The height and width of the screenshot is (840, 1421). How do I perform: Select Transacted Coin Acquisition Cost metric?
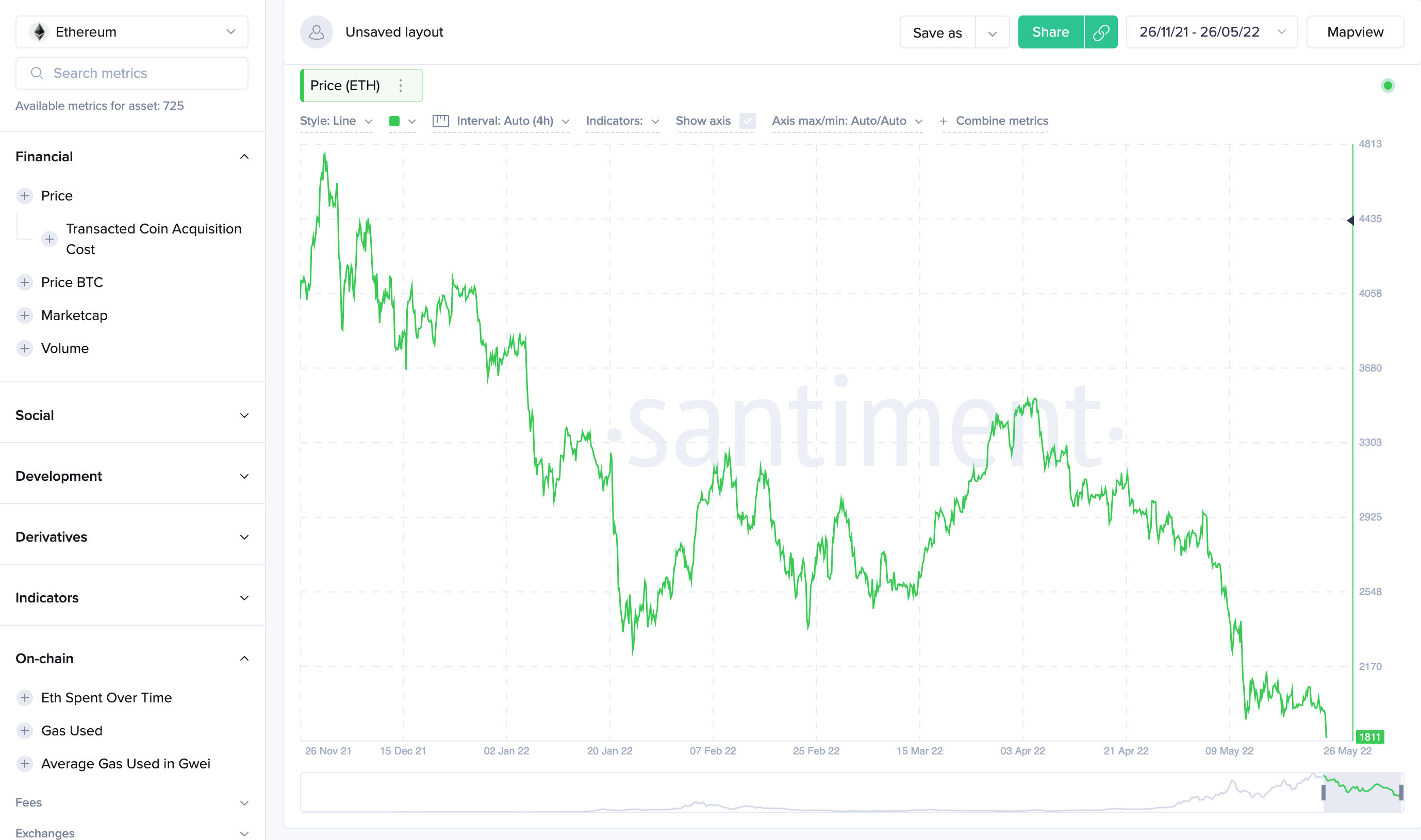pyautogui.click(x=154, y=239)
